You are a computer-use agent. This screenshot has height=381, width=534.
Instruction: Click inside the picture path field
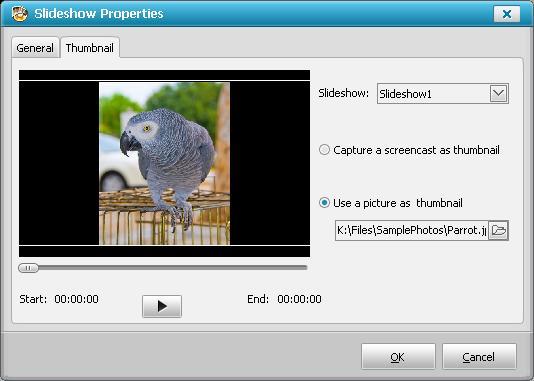(411, 231)
